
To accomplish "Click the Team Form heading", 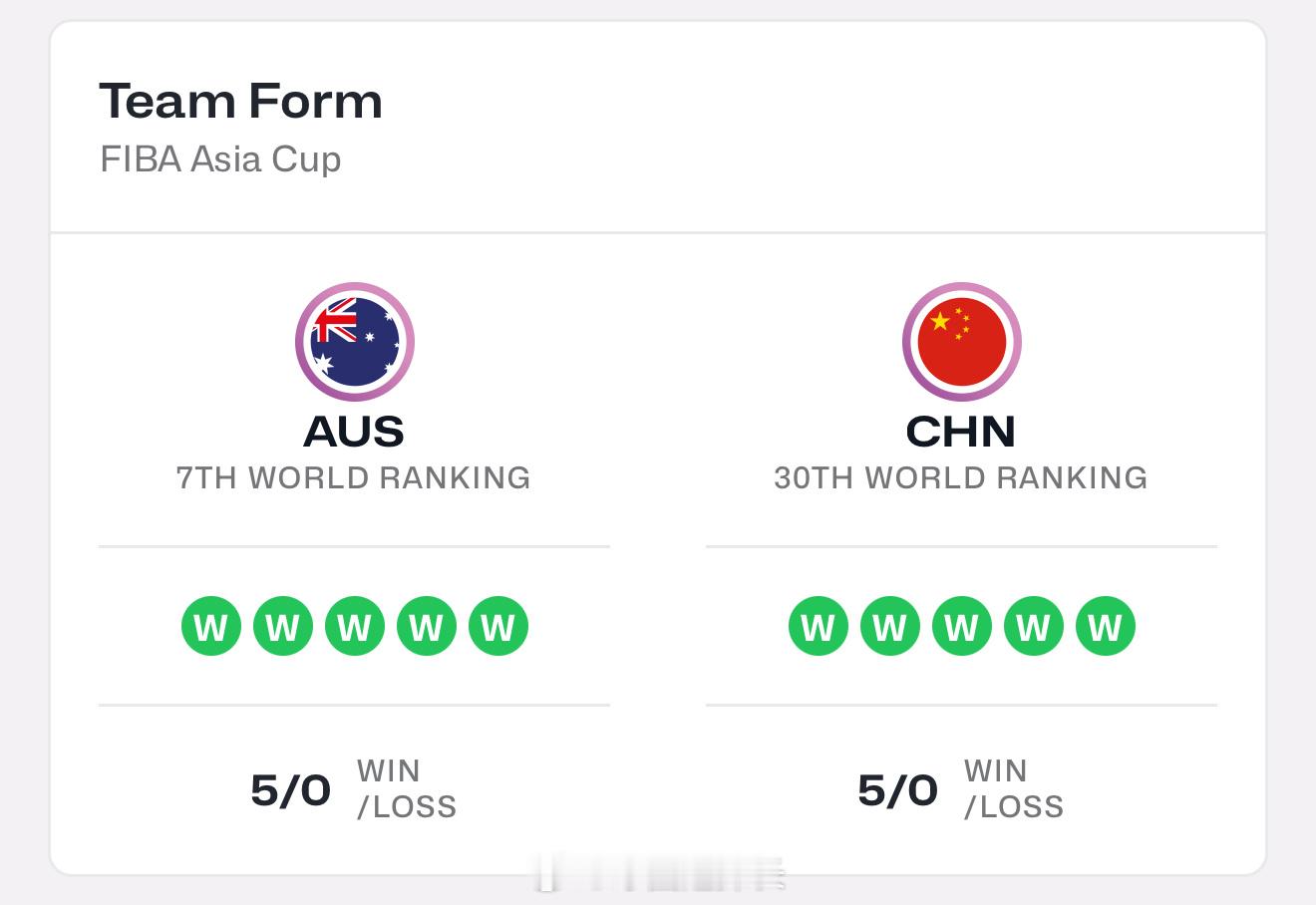I will pos(241,101).
